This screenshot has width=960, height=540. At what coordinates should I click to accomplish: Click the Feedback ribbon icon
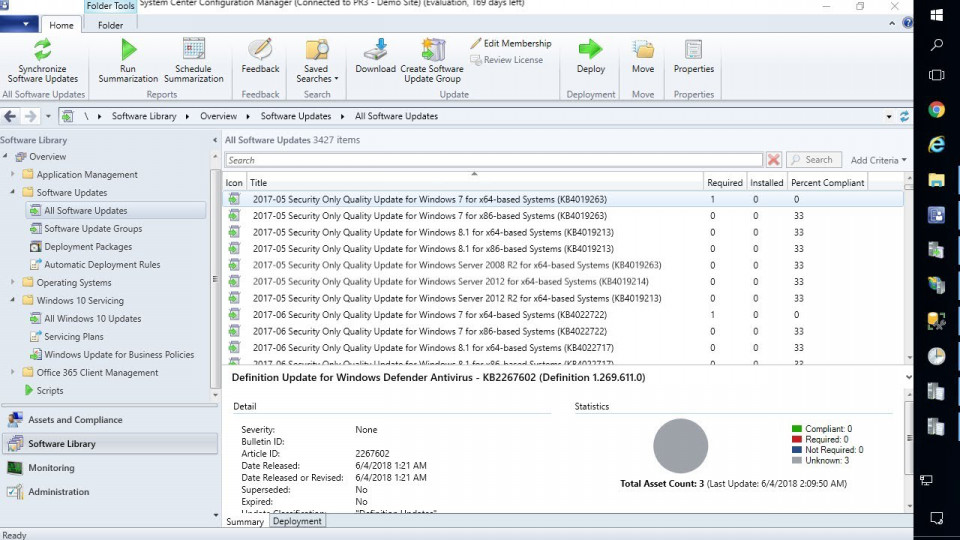pos(260,50)
